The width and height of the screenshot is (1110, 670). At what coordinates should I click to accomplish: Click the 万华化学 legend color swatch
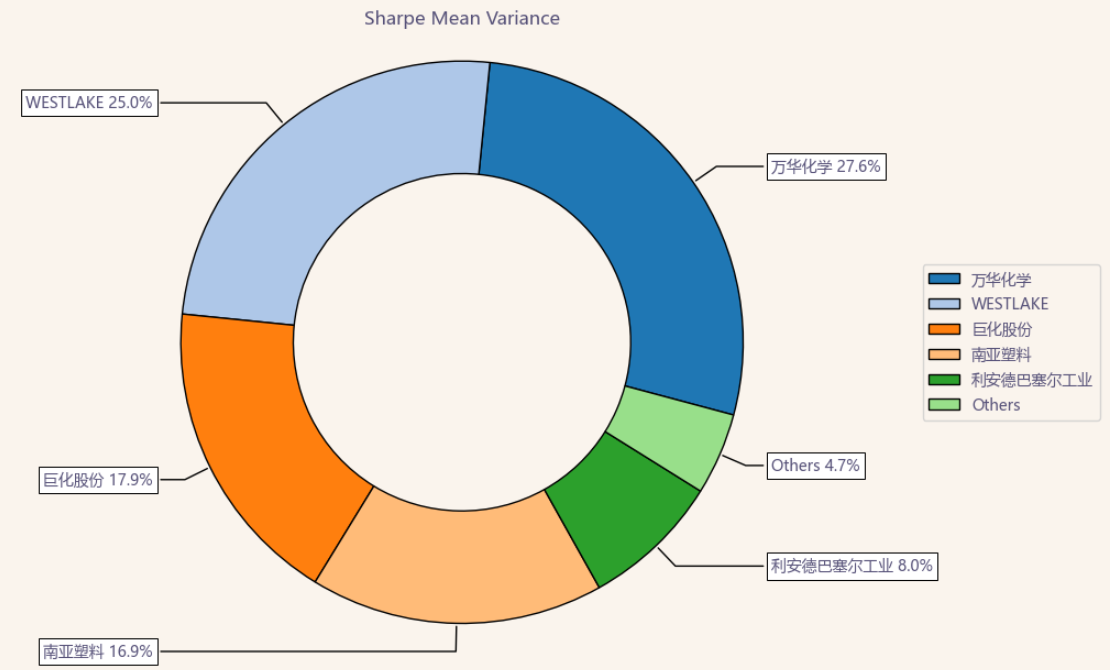944,279
